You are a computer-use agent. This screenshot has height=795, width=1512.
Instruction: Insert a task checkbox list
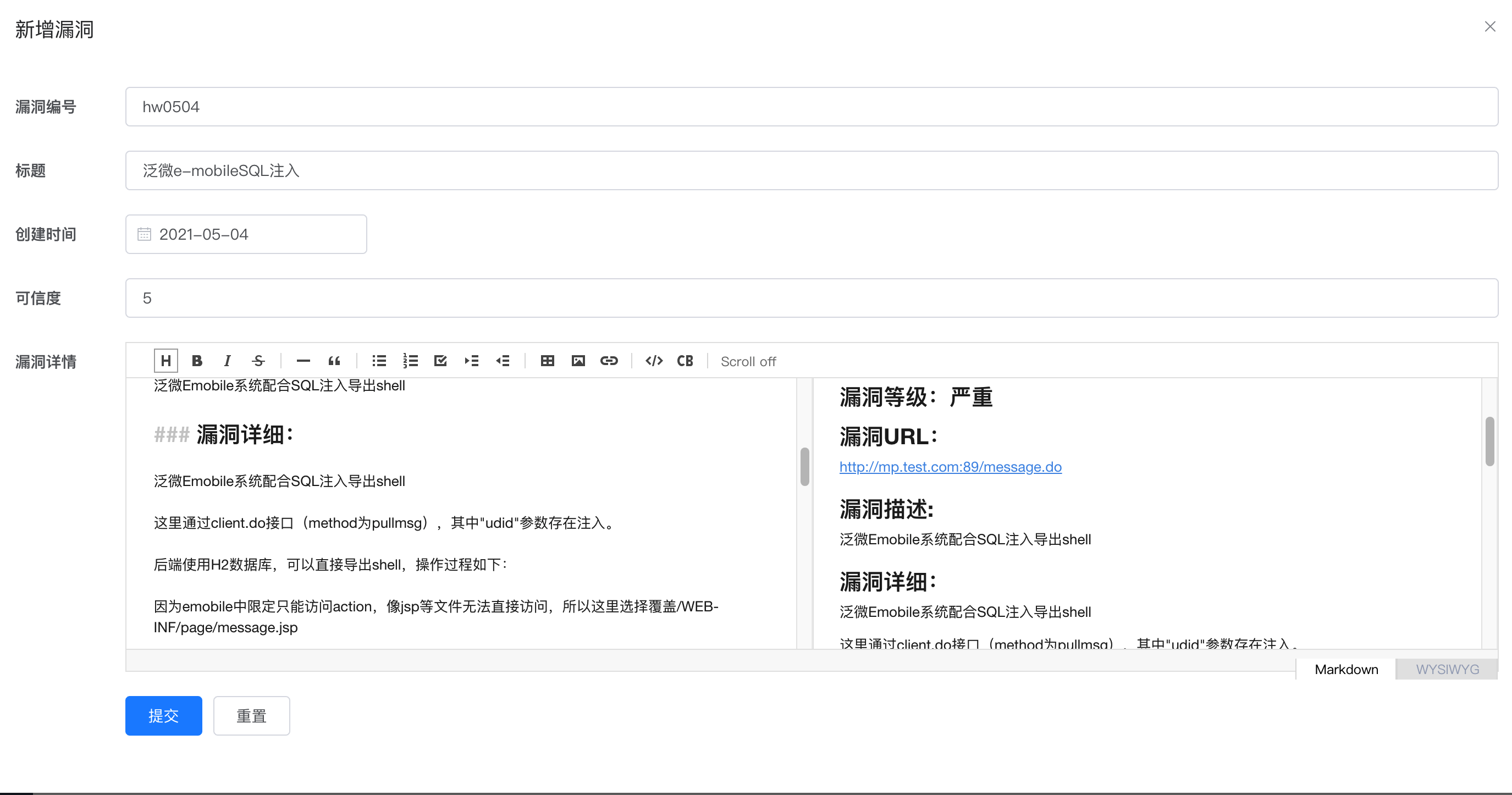click(x=441, y=361)
